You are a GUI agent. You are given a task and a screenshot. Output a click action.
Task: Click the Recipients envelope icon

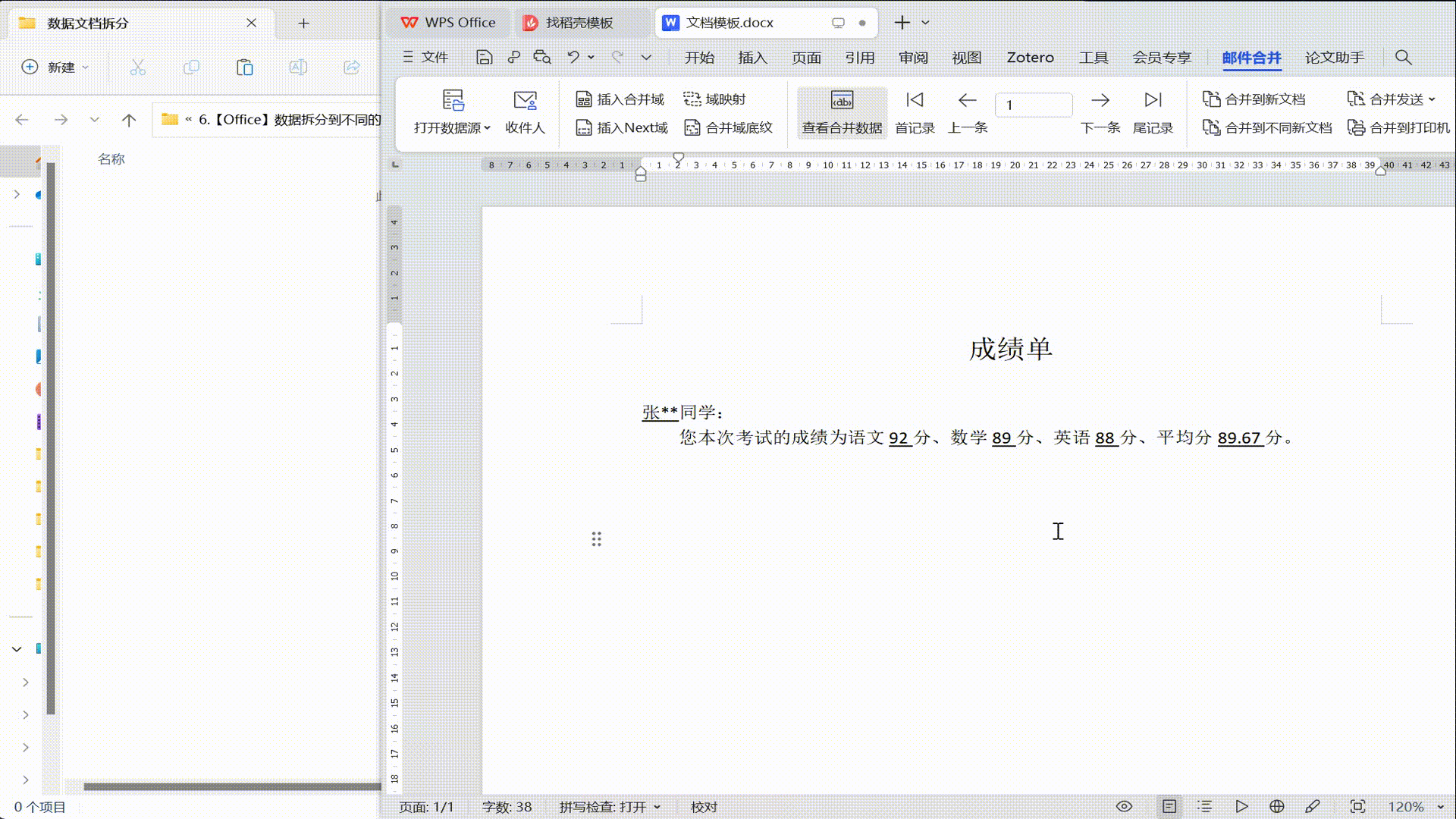coord(525,101)
